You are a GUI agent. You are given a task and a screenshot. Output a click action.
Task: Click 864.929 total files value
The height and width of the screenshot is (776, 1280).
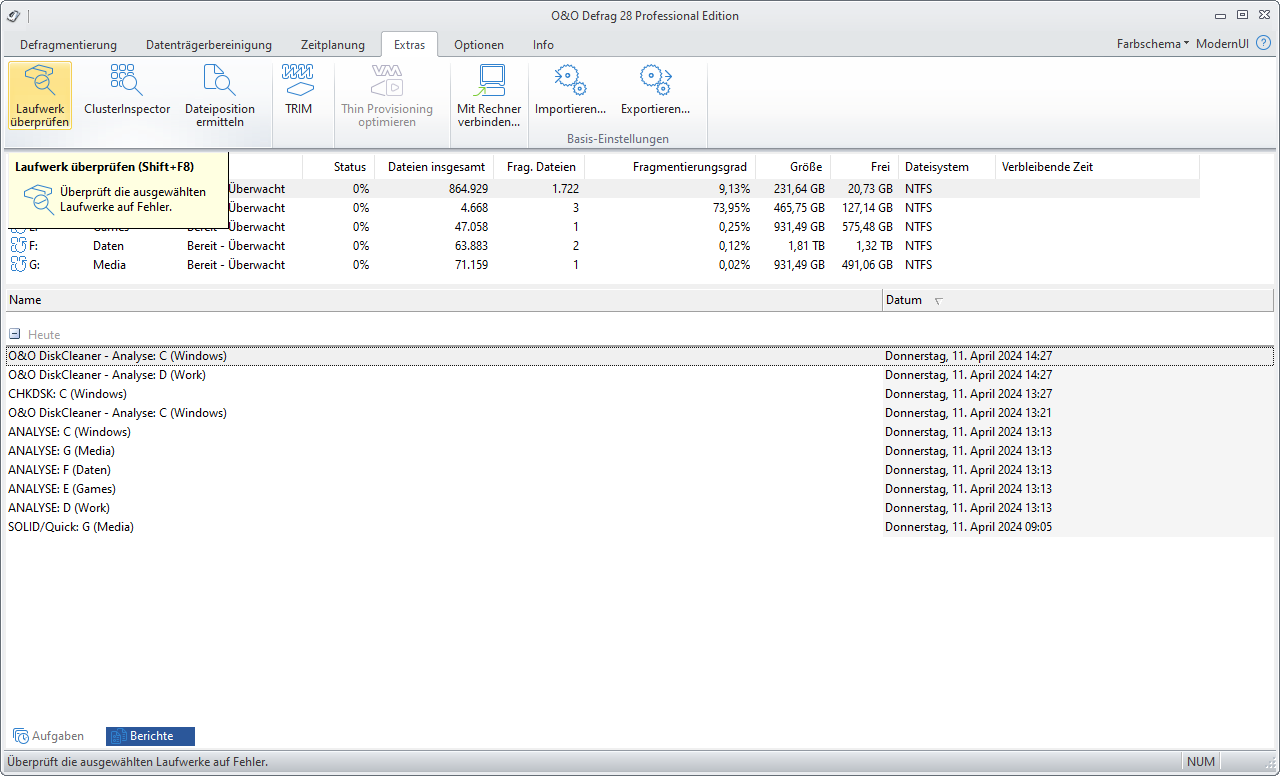468,189
